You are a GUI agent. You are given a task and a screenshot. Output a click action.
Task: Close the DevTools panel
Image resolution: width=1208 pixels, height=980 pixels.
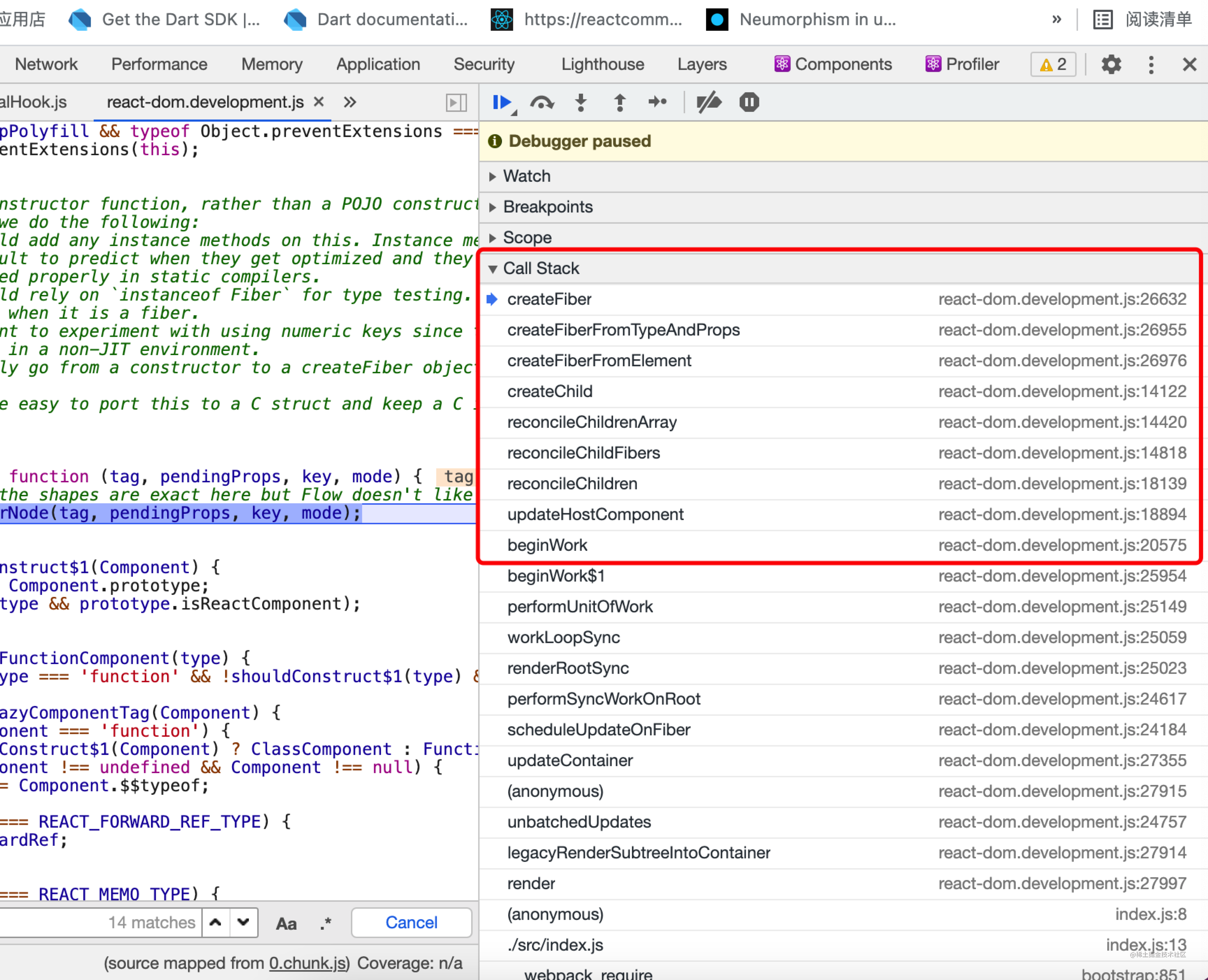pyautogui.click(x=1189, y=64)
